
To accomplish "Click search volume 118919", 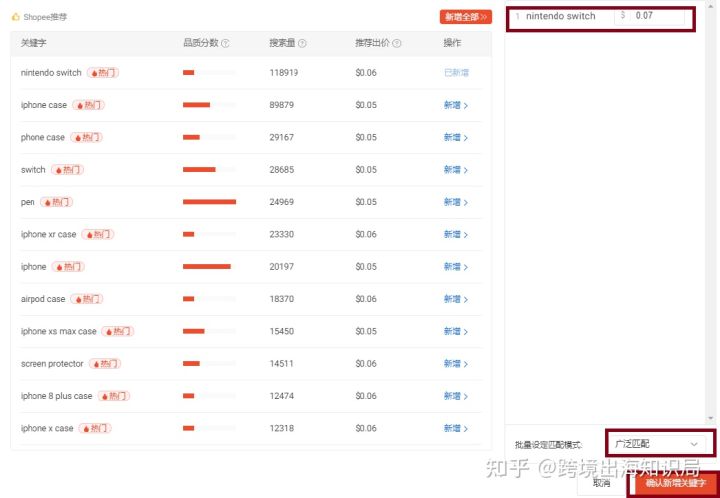I will 284,73.
